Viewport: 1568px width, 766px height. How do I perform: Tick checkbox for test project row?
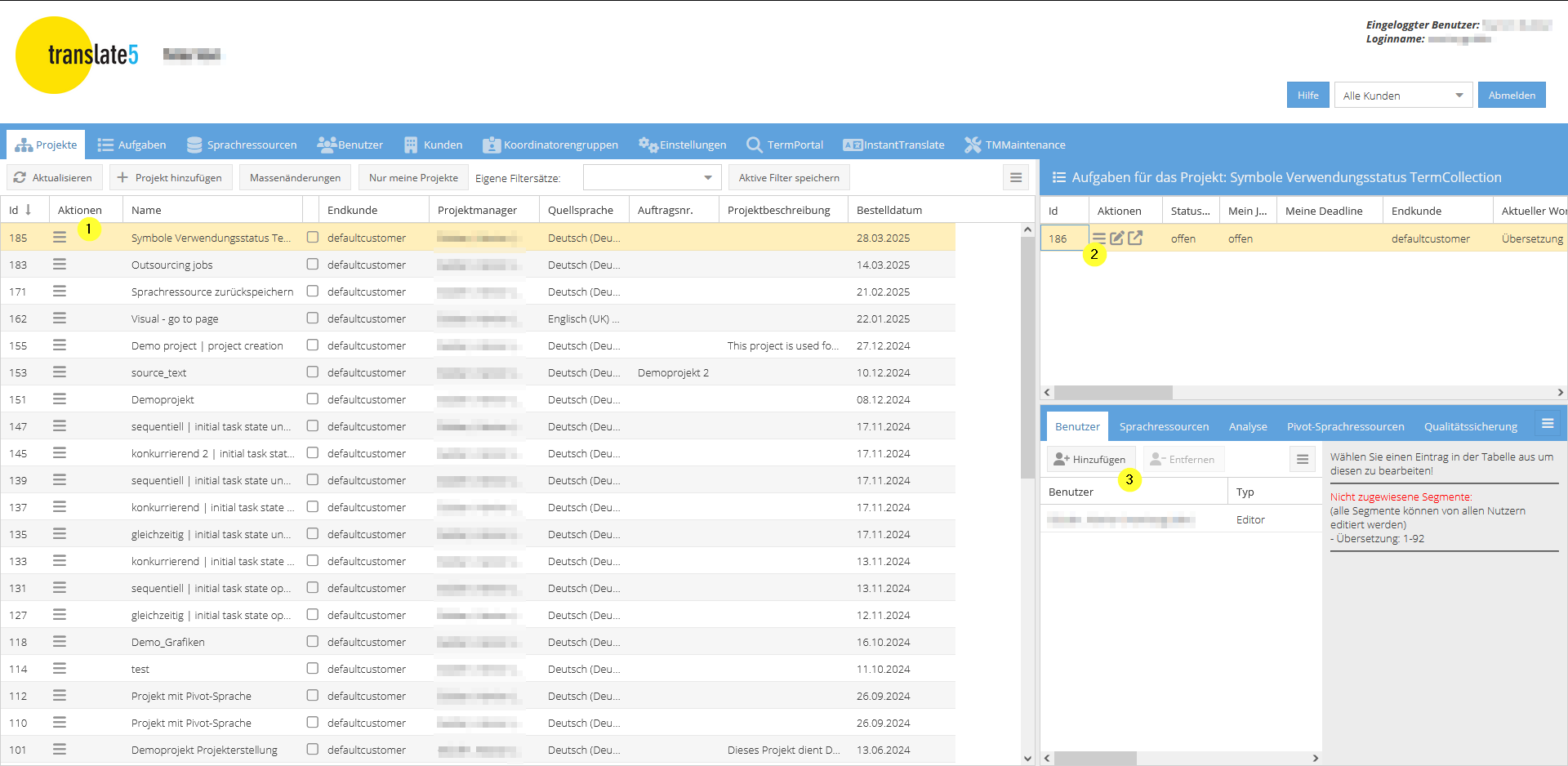313,668
